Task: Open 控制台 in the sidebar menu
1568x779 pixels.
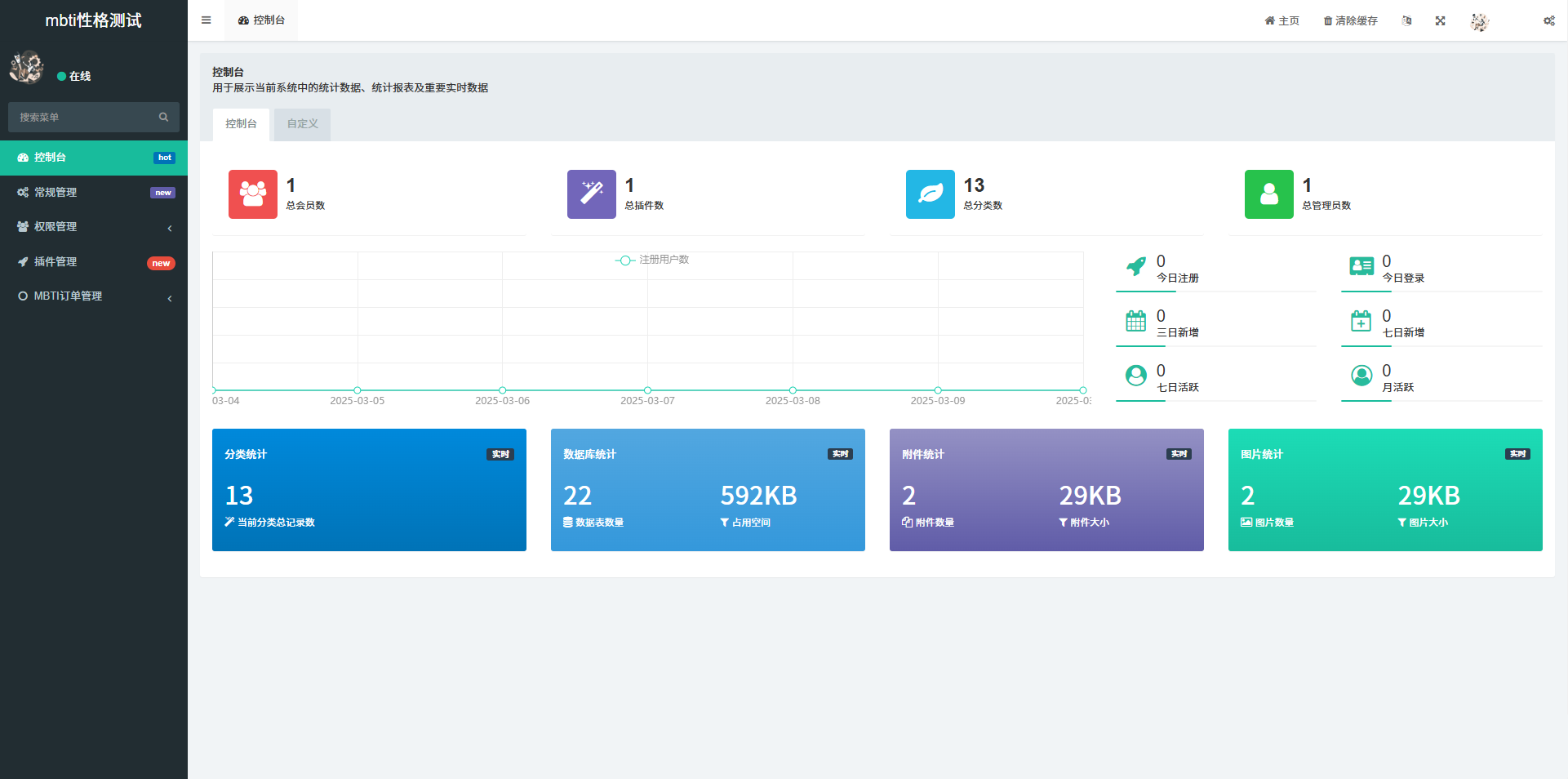Action: pos(94,158)
